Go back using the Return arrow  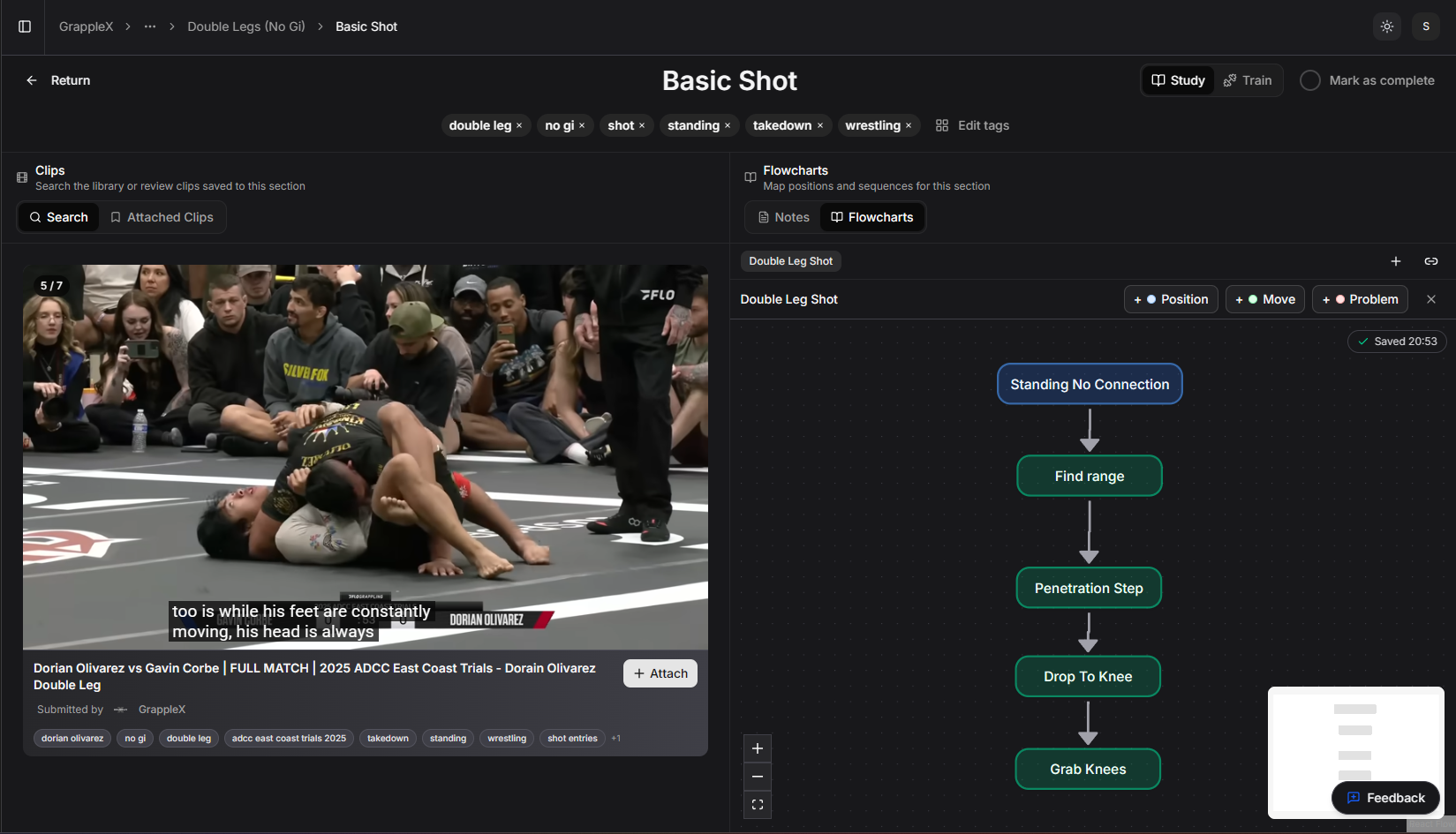click(57, 80)
